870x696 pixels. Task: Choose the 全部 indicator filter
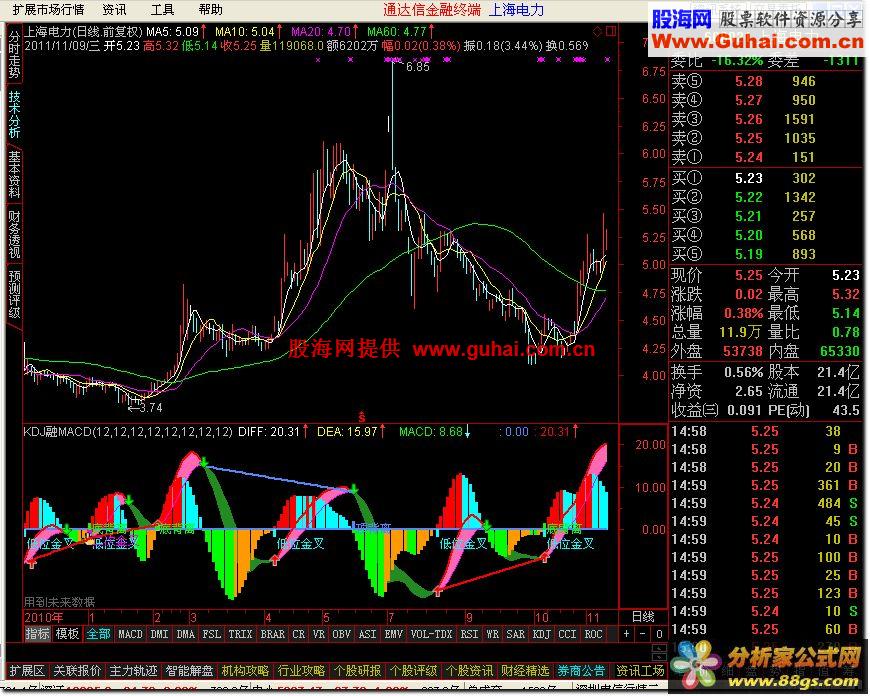98,634
